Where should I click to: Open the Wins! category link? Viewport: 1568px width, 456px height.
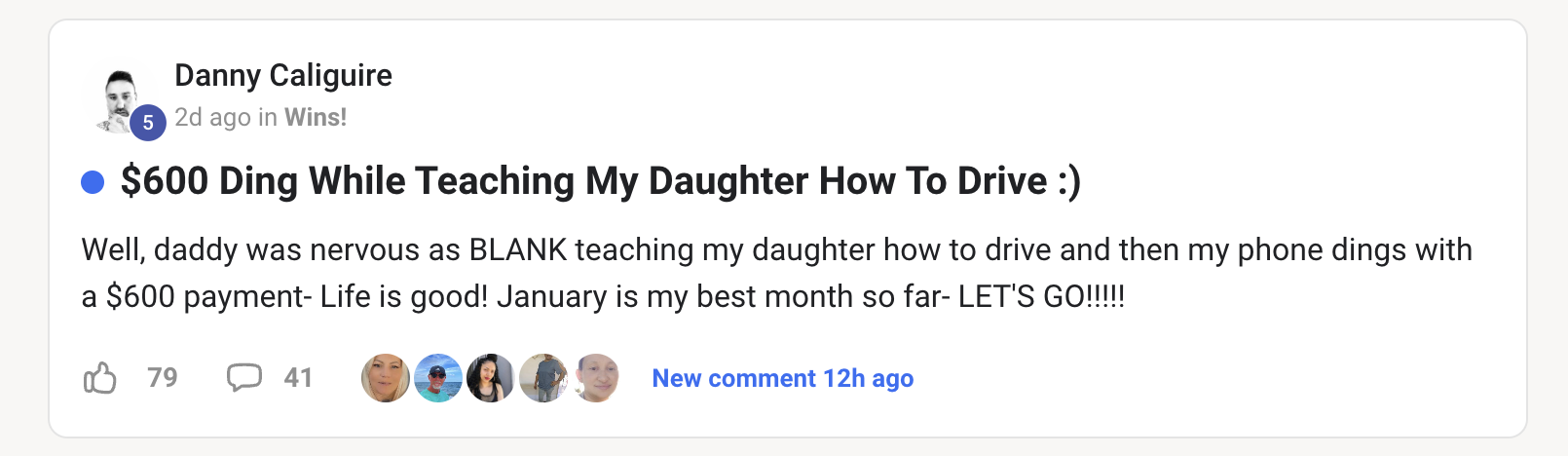316,118
